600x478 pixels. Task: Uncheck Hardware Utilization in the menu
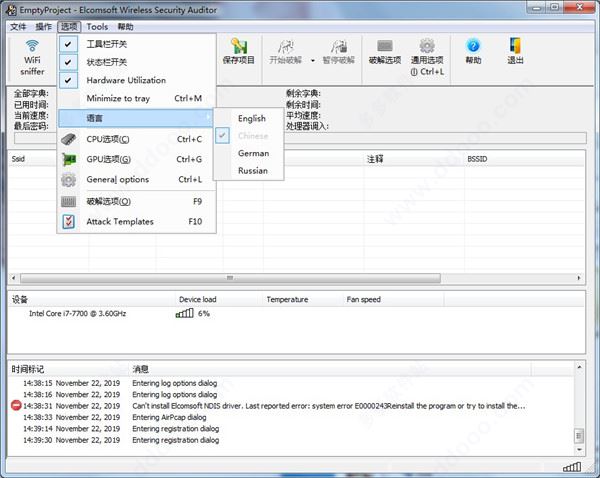point(125,80)
